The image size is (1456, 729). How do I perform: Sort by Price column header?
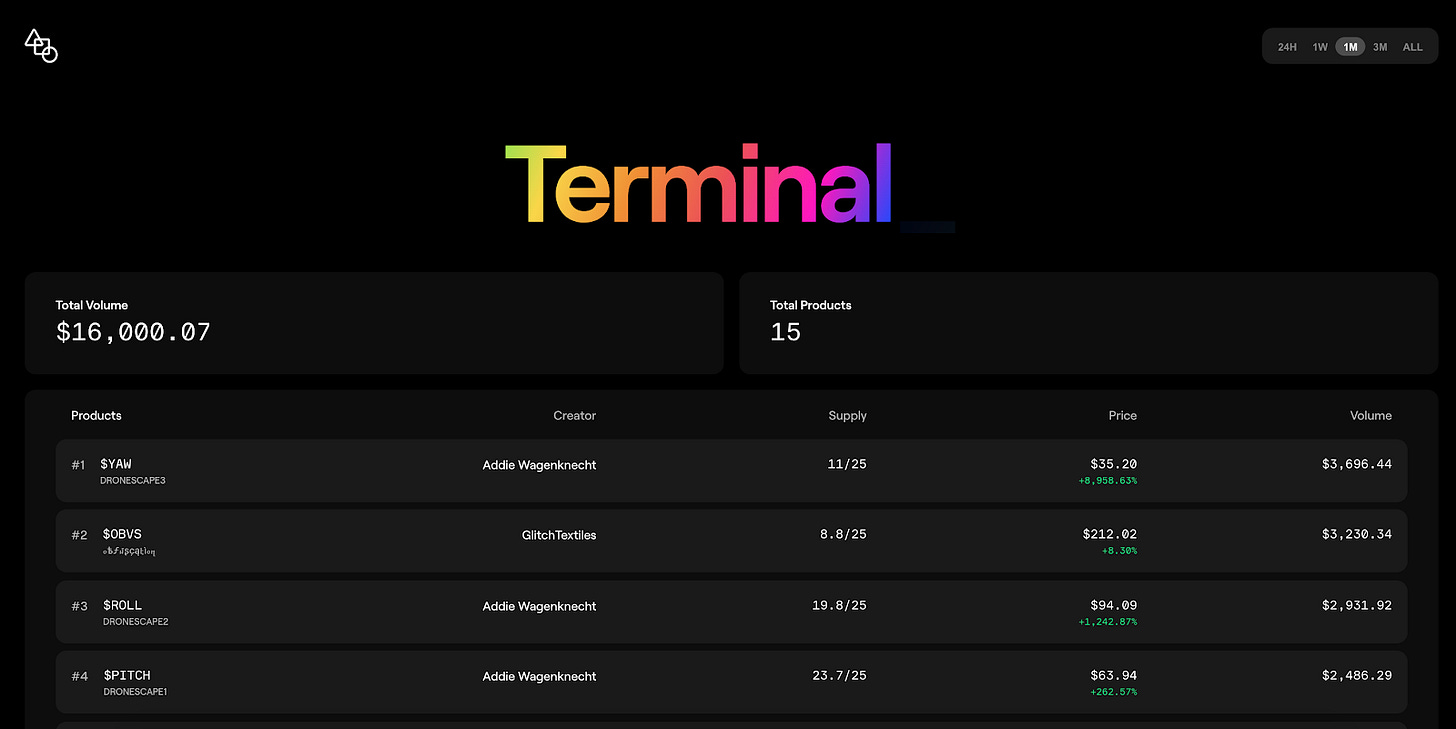1122,415
